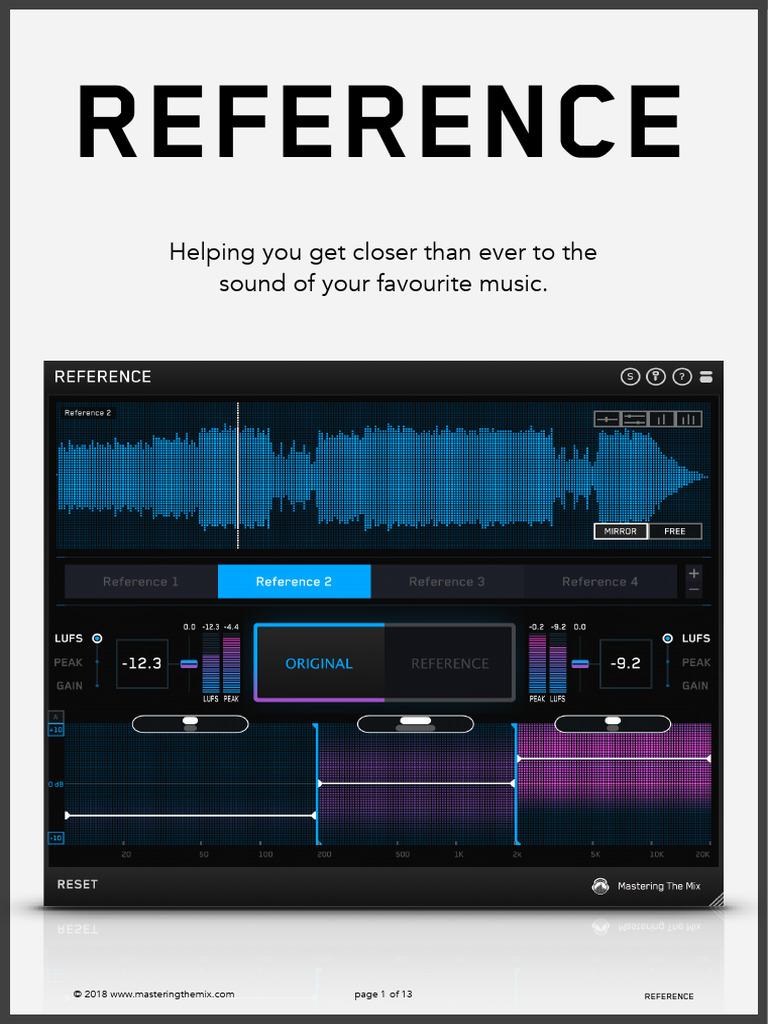Click the www.masteringthemix.com footer text
Screen dimensions: 768x1024
pyautogui.click(x=172, y=994)
